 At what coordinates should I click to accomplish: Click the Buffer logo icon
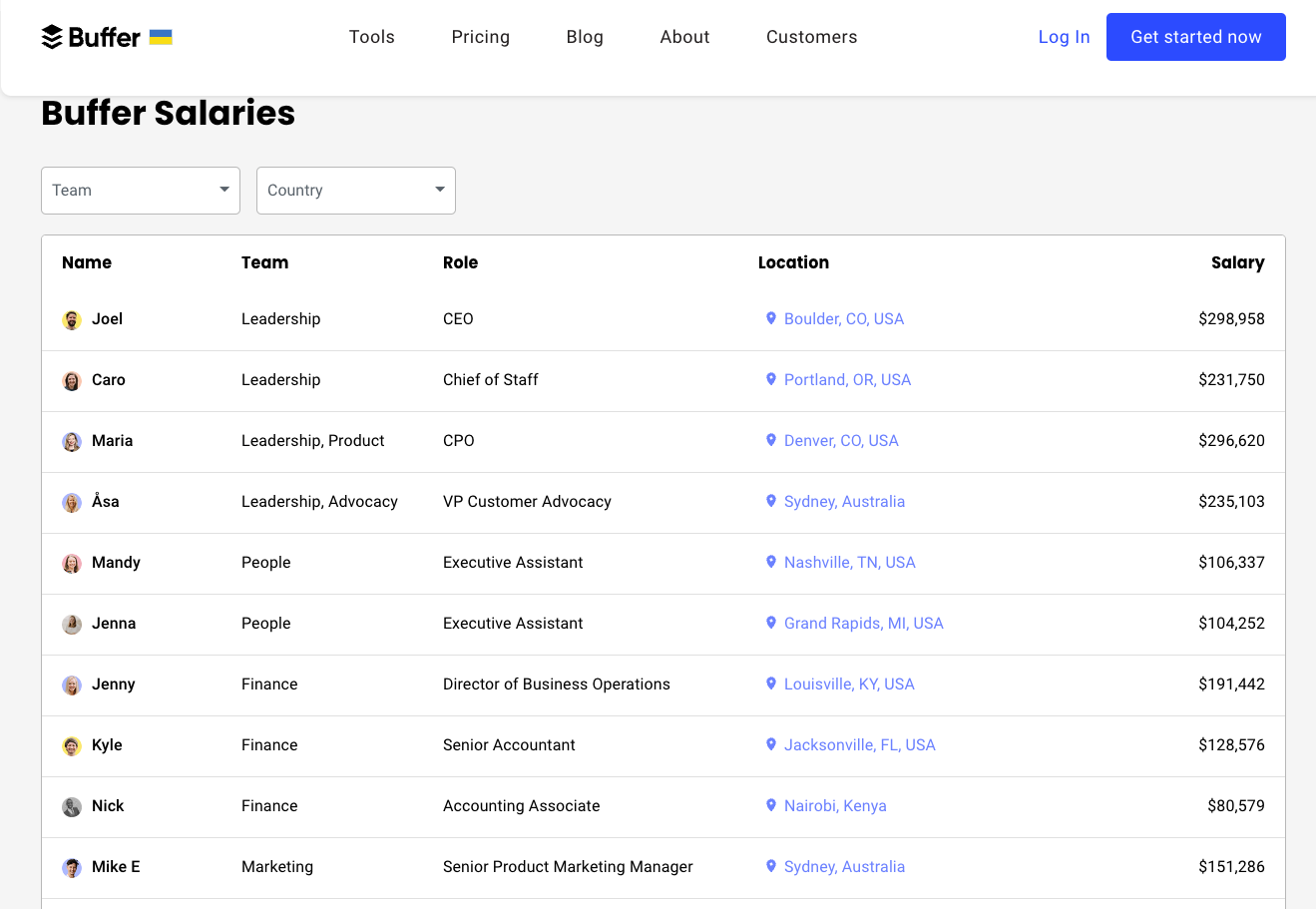click(x=52, y=37)
